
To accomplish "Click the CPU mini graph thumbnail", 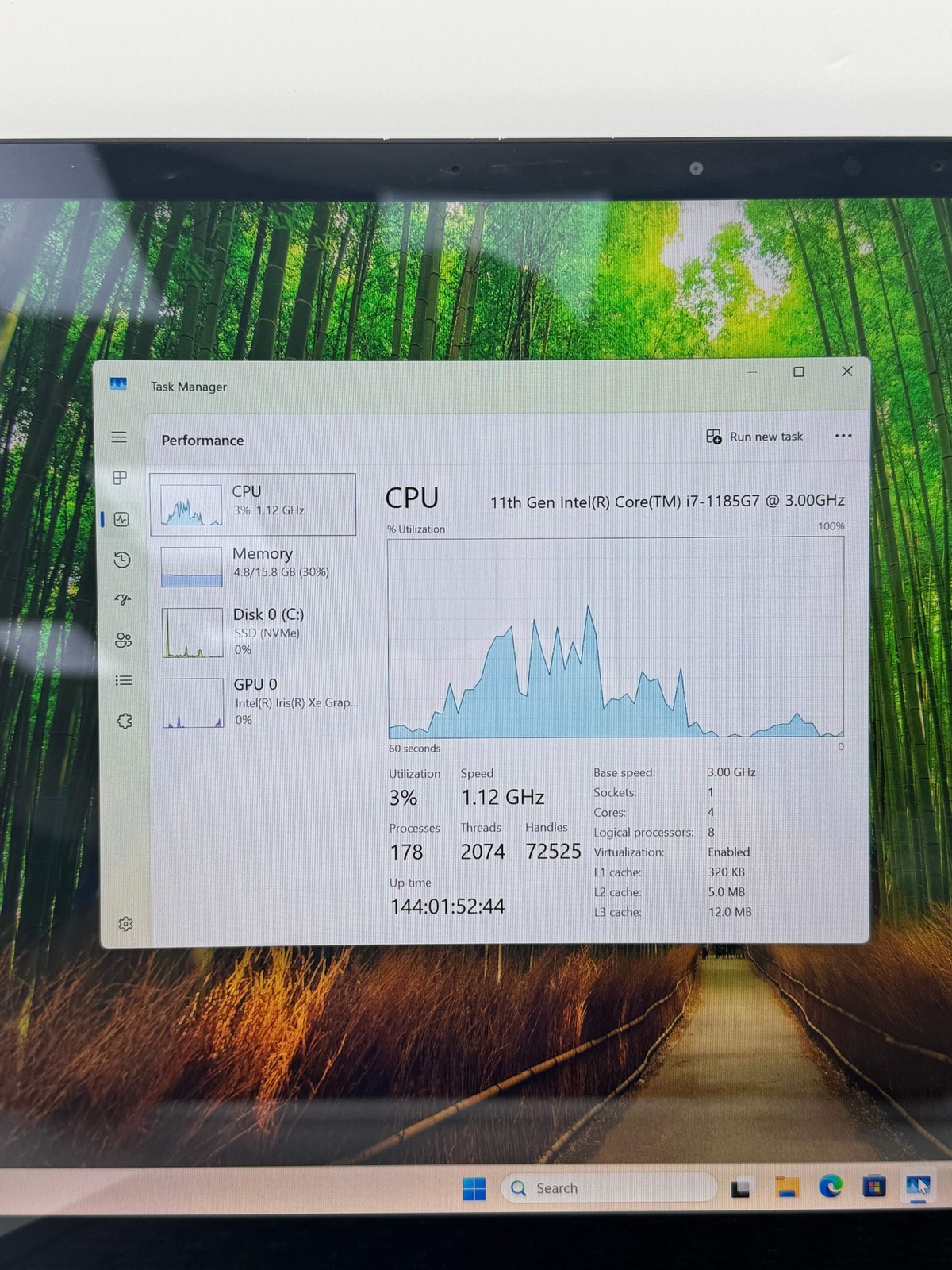I will (190, 505).
